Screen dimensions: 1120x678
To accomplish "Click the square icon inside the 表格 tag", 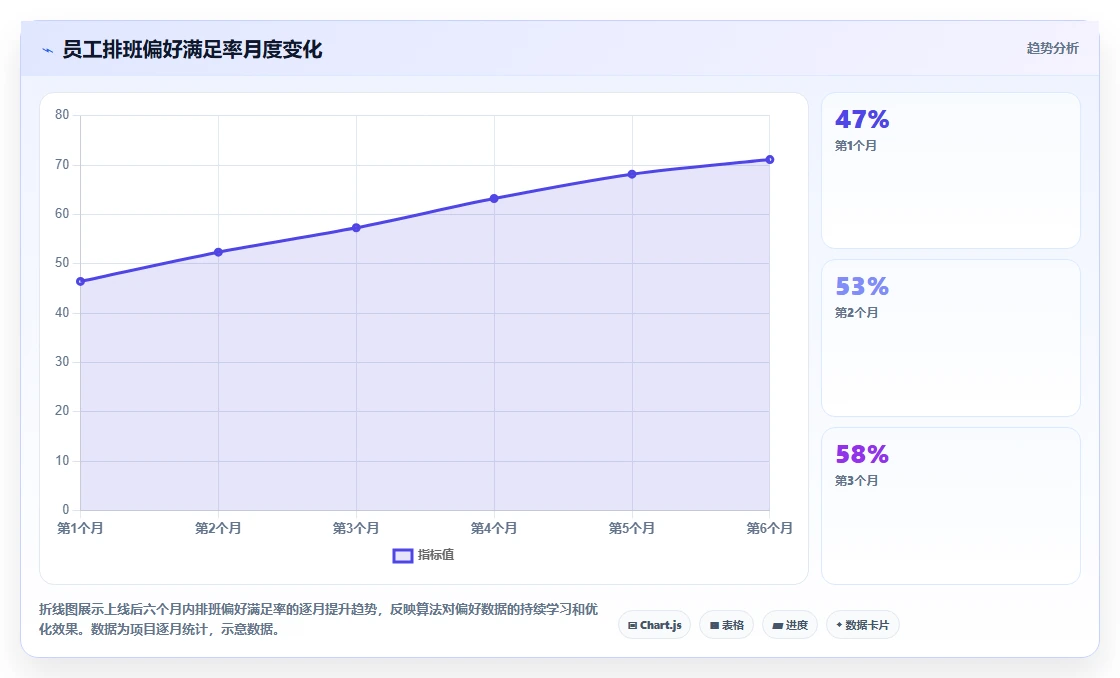I will point(714,626).
